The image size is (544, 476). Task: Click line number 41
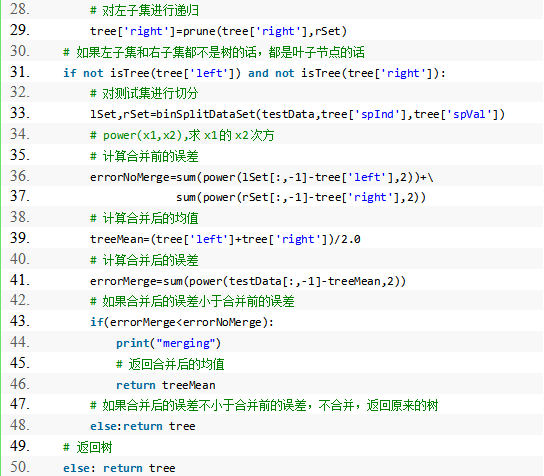pyautogui.click(x=20, y=280)
